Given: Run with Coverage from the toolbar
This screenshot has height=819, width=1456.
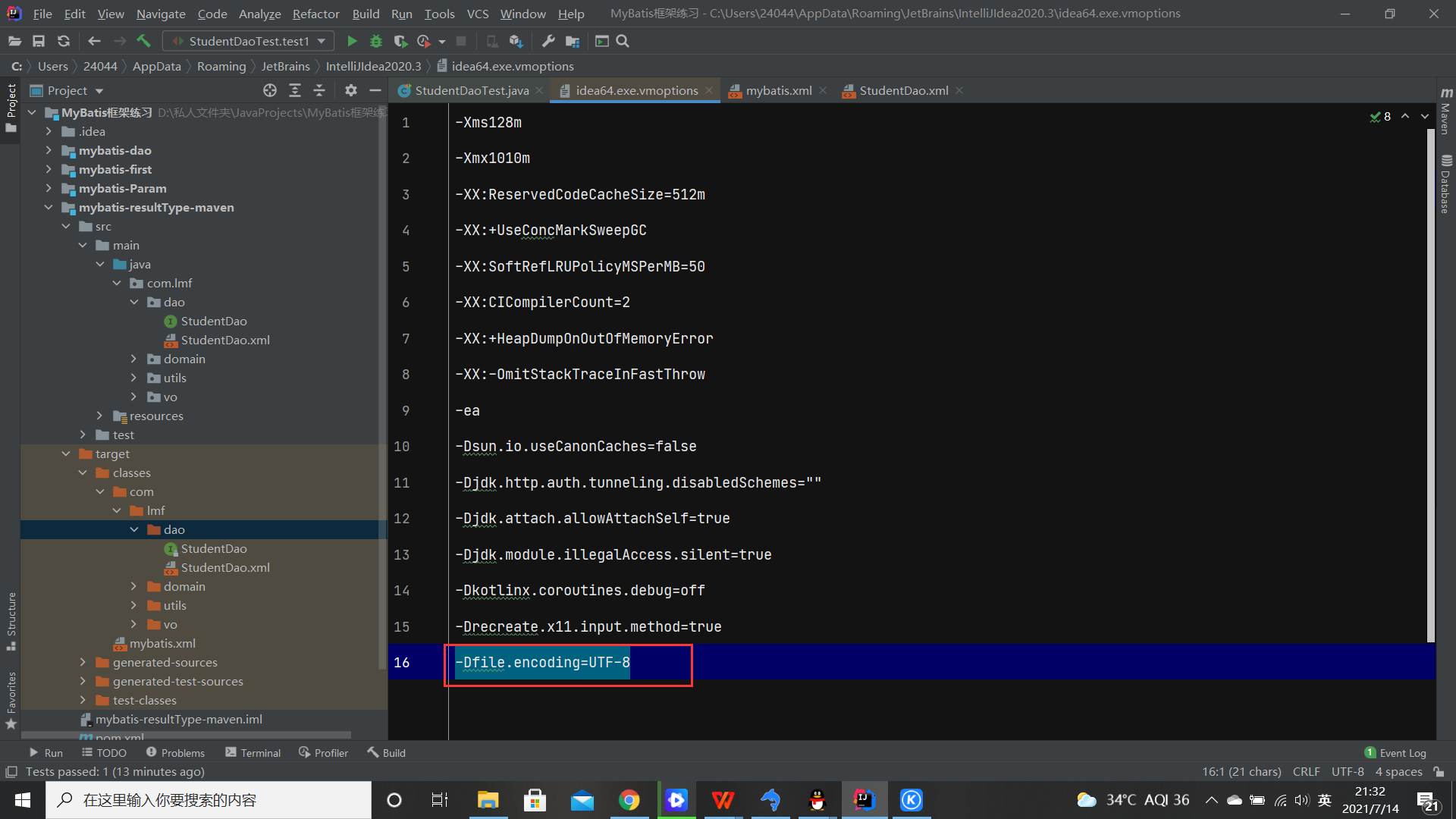Looking at the screenshot, I should point(400,41).
